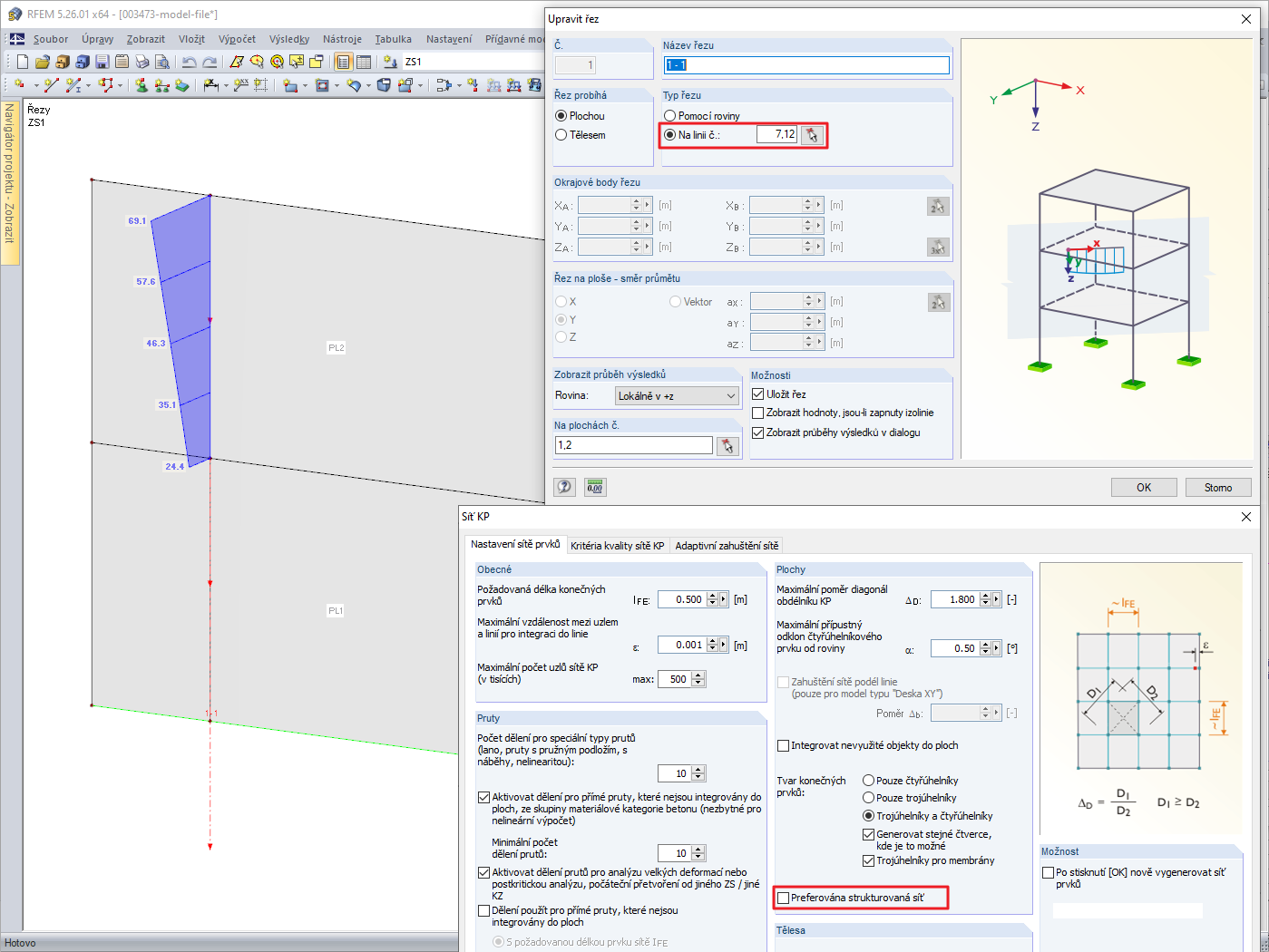Open the Nástroje menu
The image size is (1269, 952).
point(342,39)
